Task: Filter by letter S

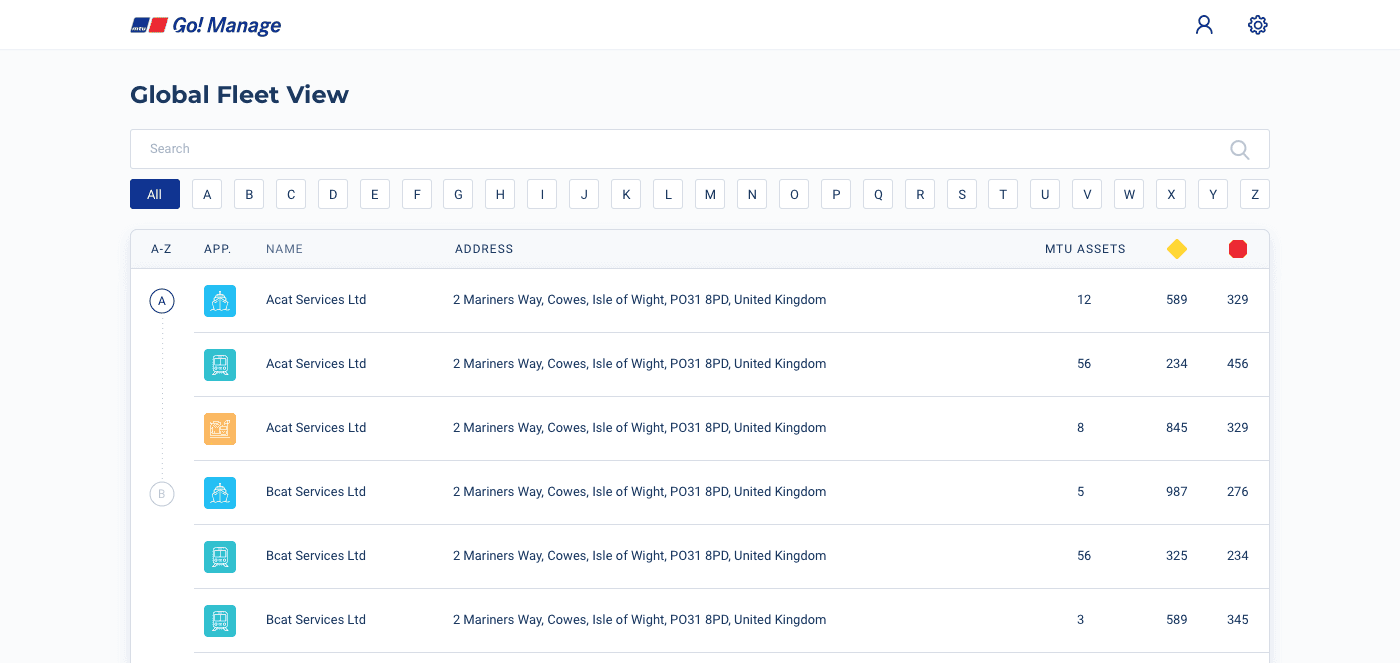Action: [962, 194]
